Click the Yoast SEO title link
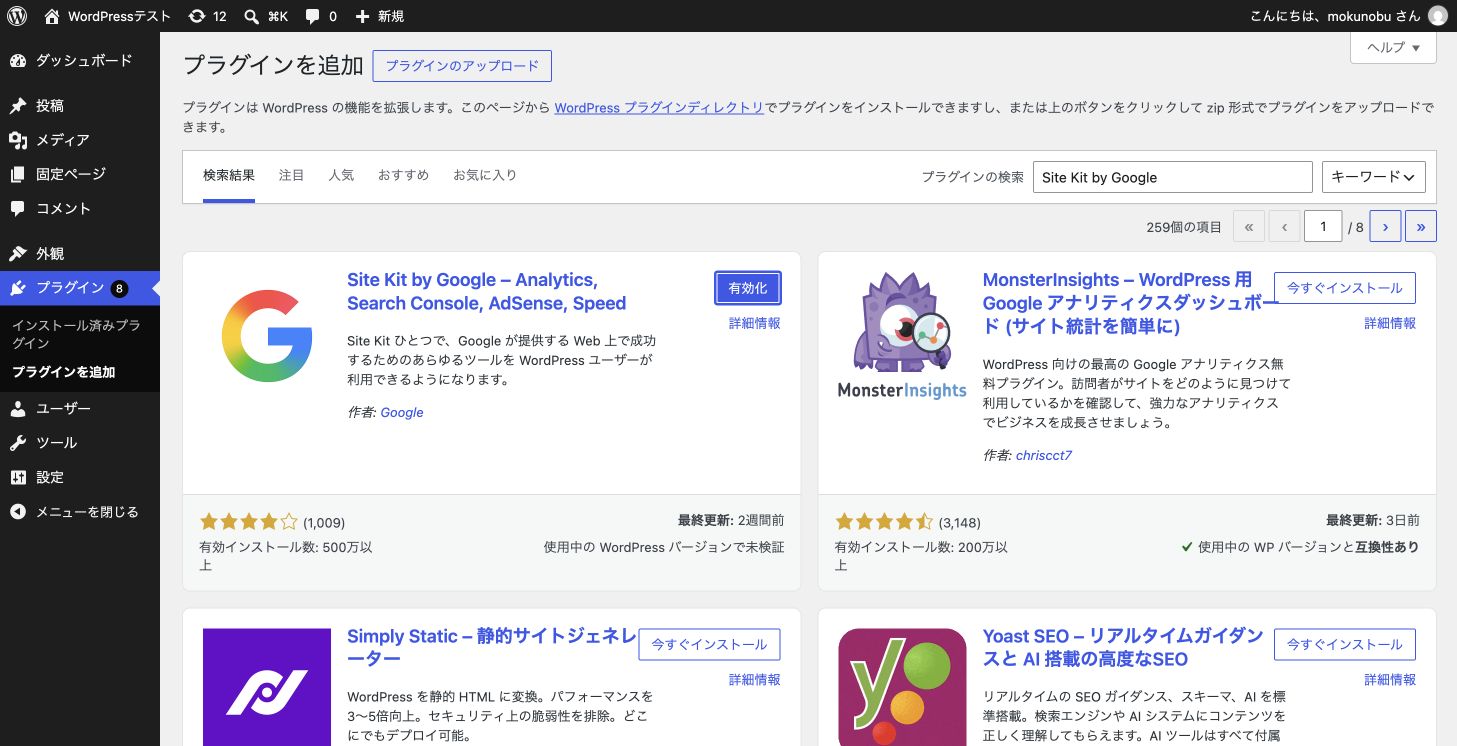The height and width of the screenshot is (746, 1457). tap(1124, 647)
